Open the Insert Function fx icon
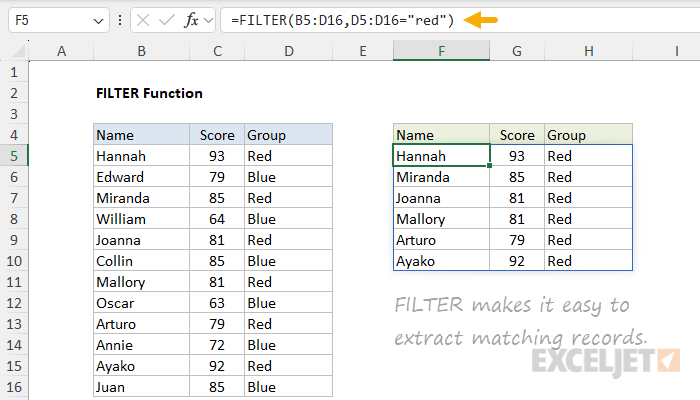The width and height of the screenshot is (700, 400). [191, 20]
